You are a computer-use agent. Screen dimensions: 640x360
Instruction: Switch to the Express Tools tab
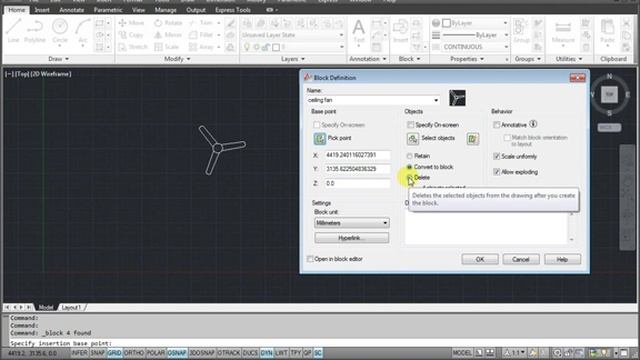[233, 10]
